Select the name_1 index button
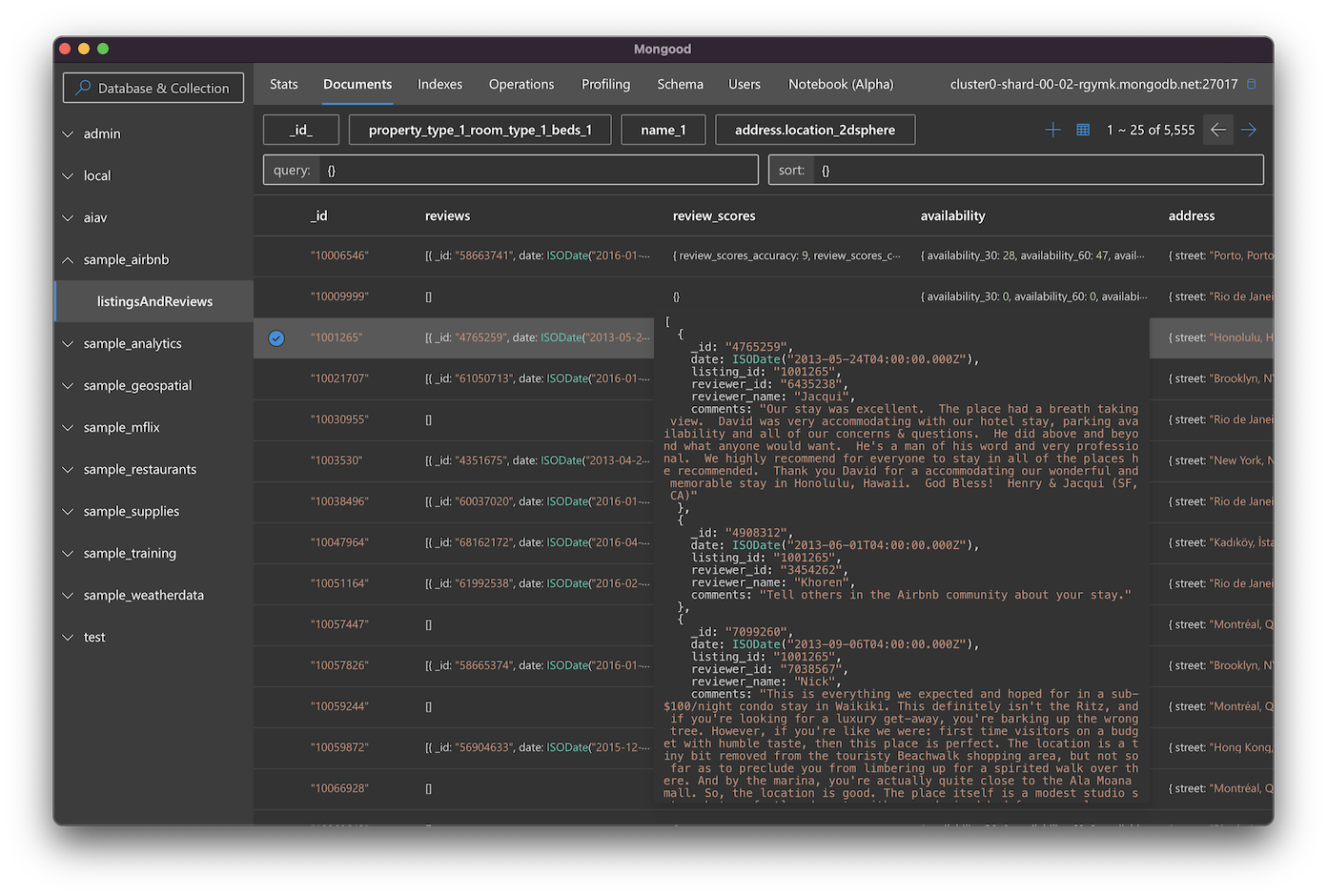Viewport: 1327px width, 896px height. click(663, 130)
